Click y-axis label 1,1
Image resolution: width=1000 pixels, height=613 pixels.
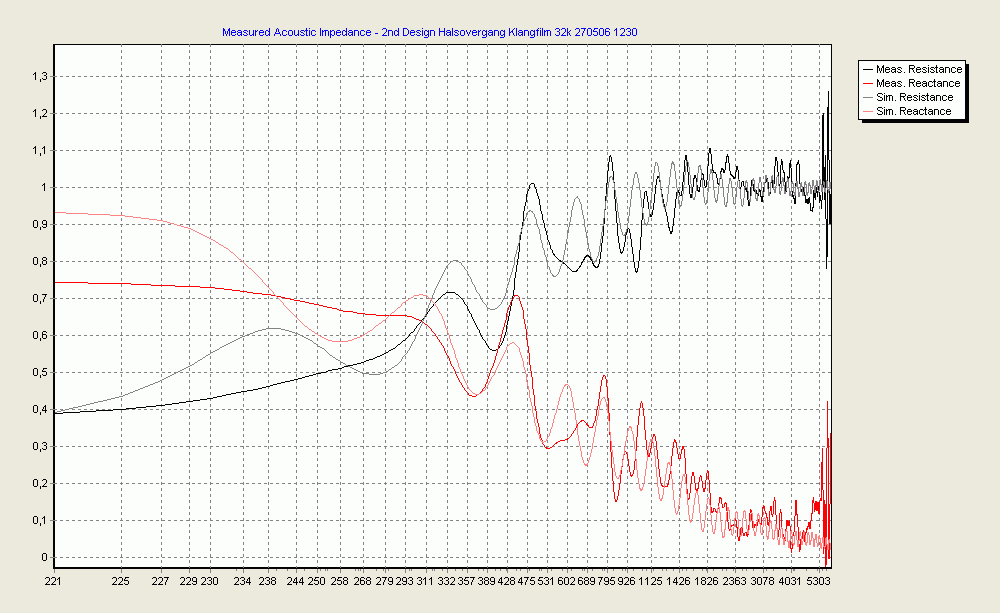pos(40,151)
